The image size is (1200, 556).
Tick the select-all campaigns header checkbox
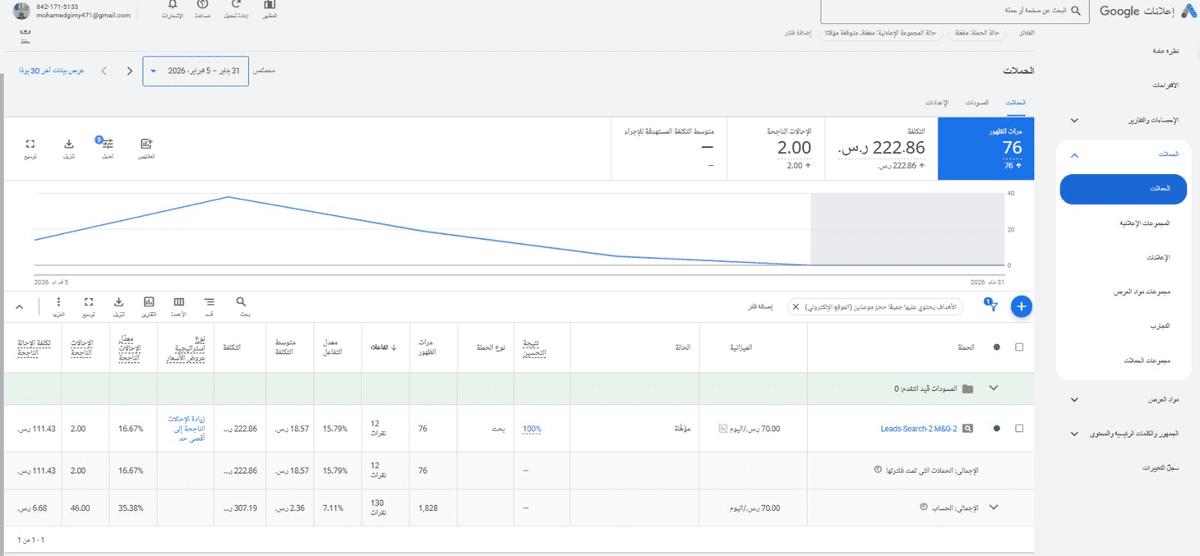1019,347
